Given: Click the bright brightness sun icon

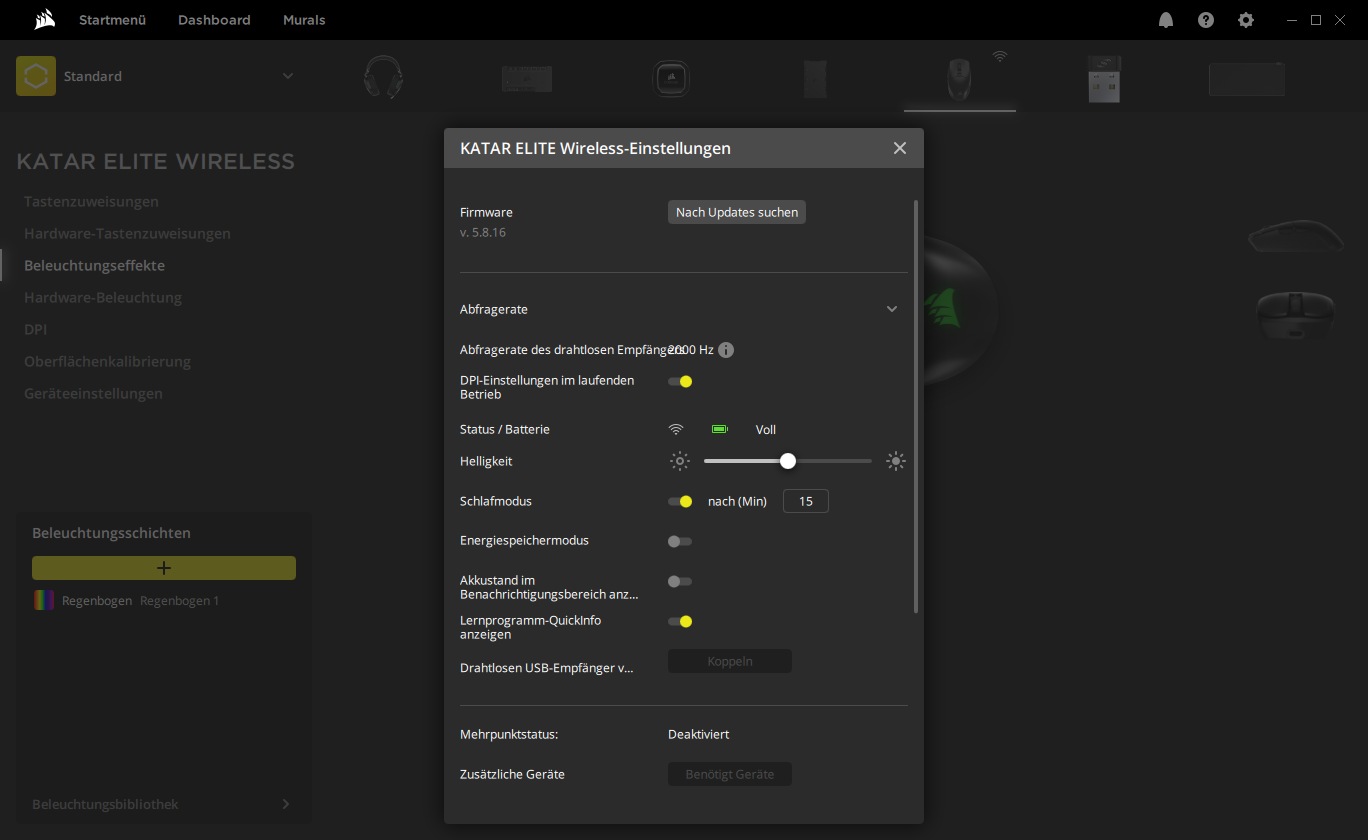Looking at the screenshot, I should [896, 461].
